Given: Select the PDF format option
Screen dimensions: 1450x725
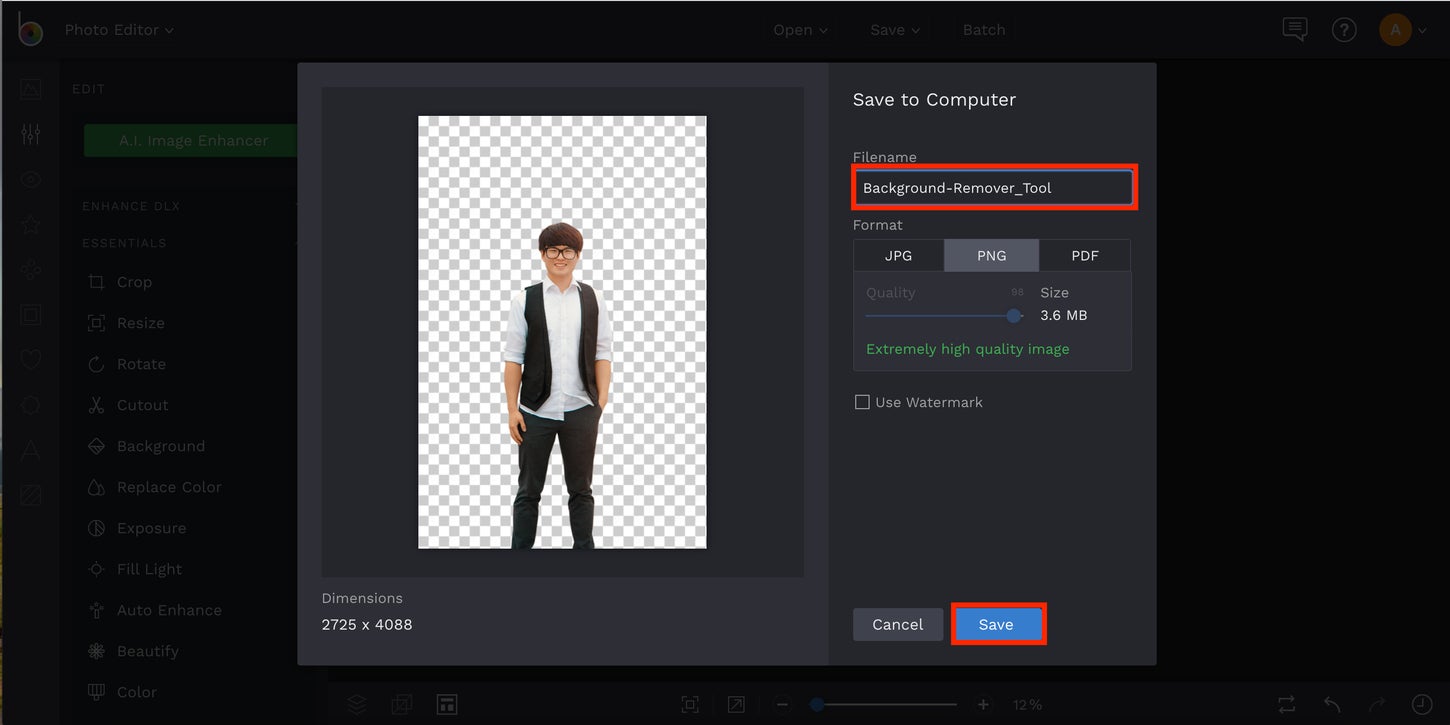Looking at the screenshot, I should (x=1084, y=255).
